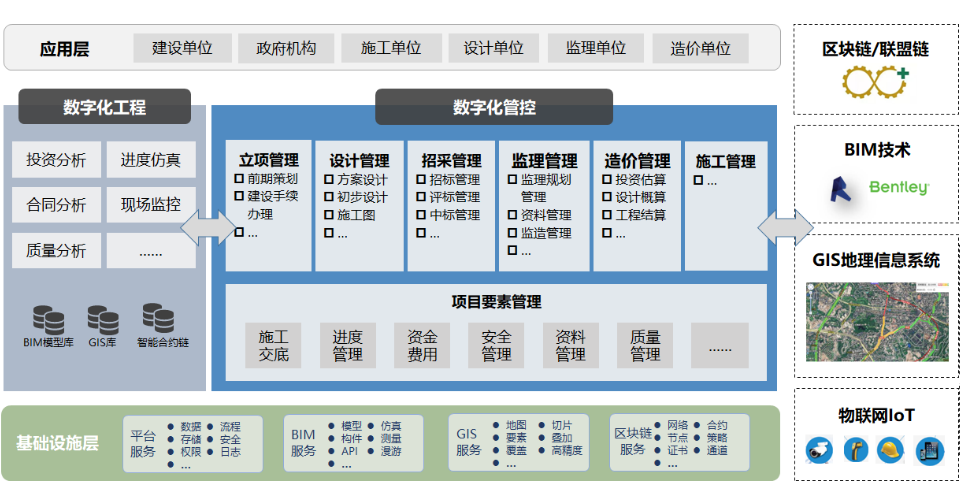
Task: Click the Bentley logo under BIM技术
Action: [898, 187]
